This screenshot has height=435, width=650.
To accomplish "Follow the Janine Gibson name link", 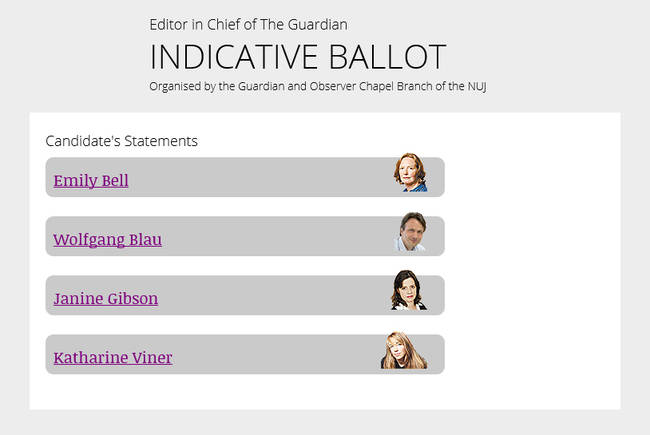I will [105, 299].
